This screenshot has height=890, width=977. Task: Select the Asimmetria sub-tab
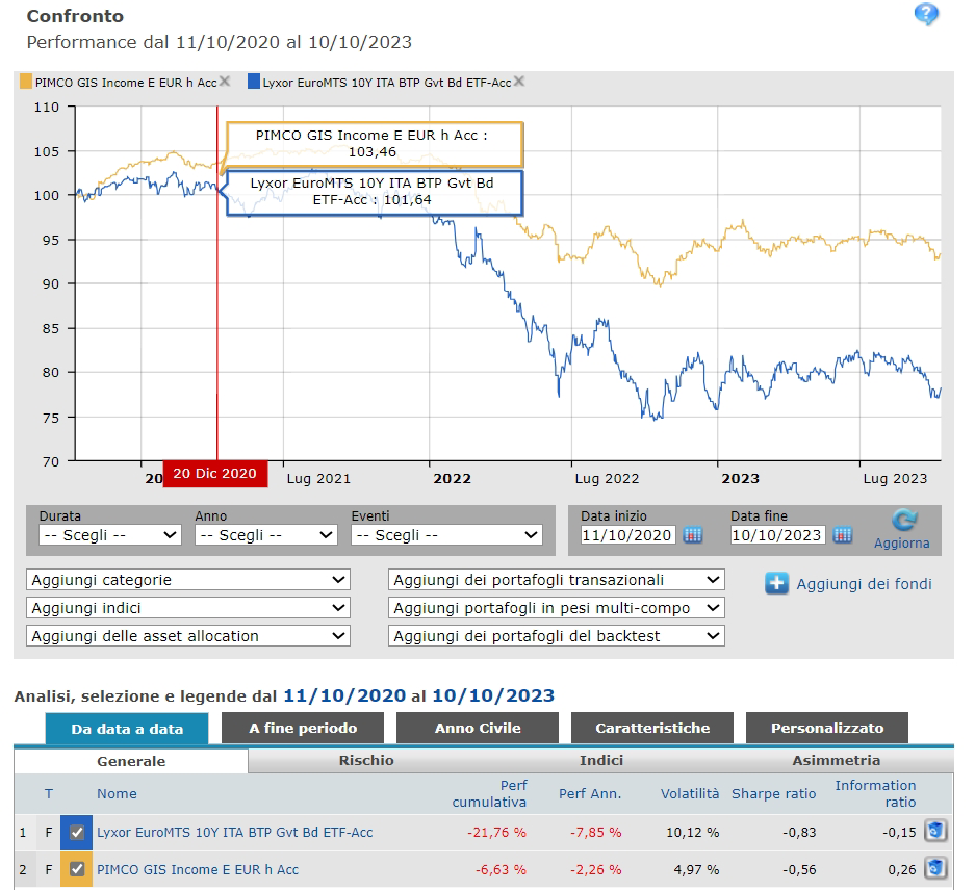pyautogui.click(x=836, y=760)
